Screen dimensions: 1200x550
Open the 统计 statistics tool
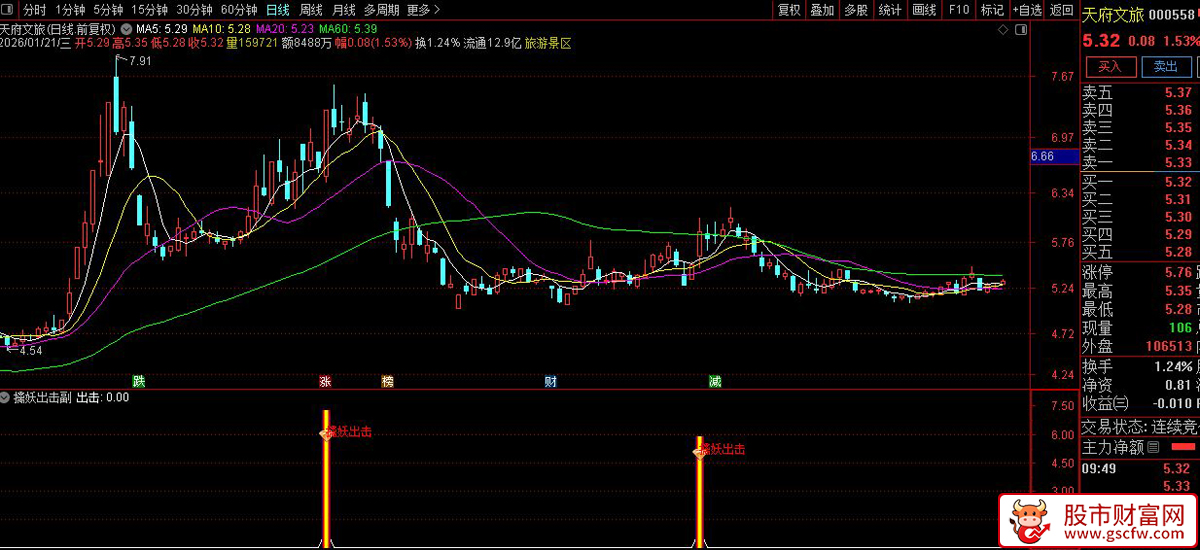(x=889, y=10)
